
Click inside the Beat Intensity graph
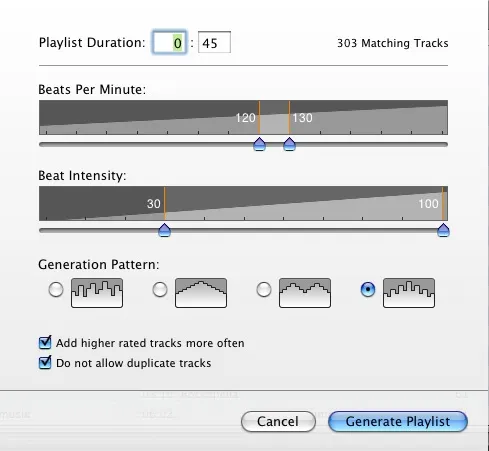(243, 203)
